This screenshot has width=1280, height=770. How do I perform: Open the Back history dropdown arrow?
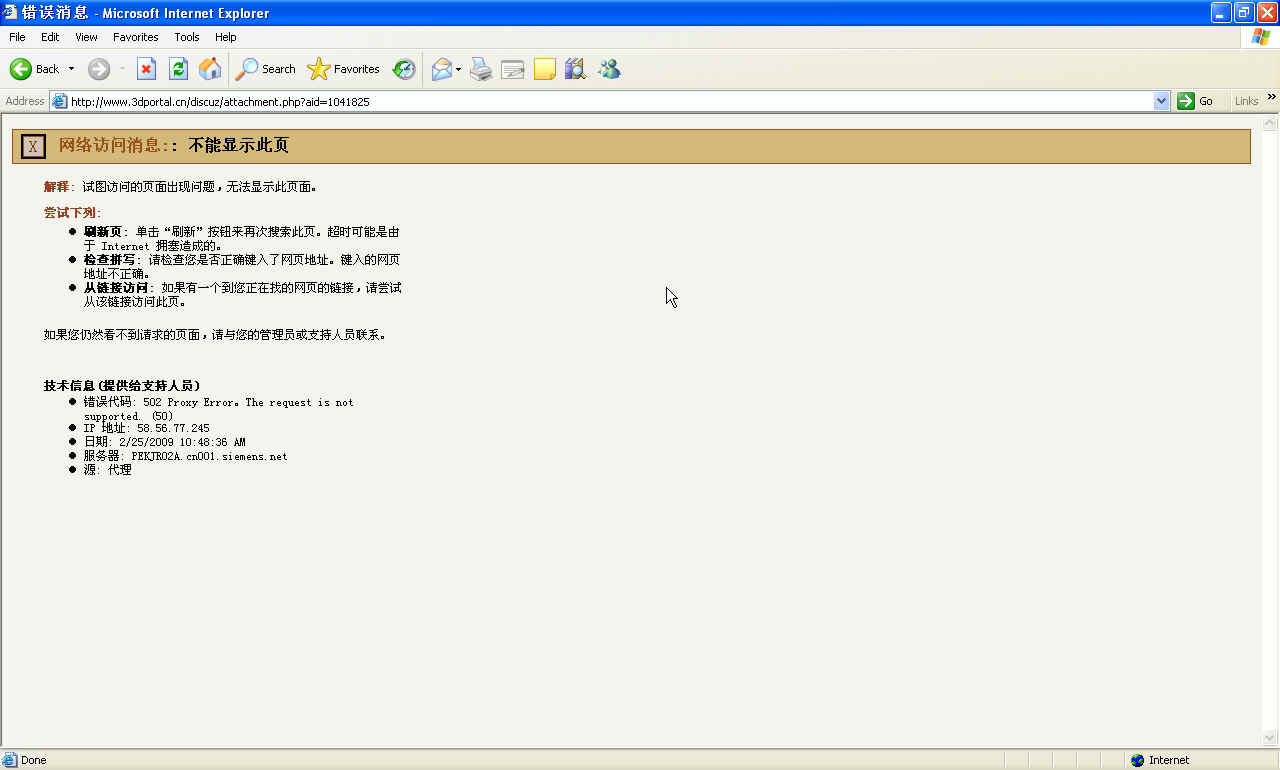pyautogui.click(x=71, y=69)
